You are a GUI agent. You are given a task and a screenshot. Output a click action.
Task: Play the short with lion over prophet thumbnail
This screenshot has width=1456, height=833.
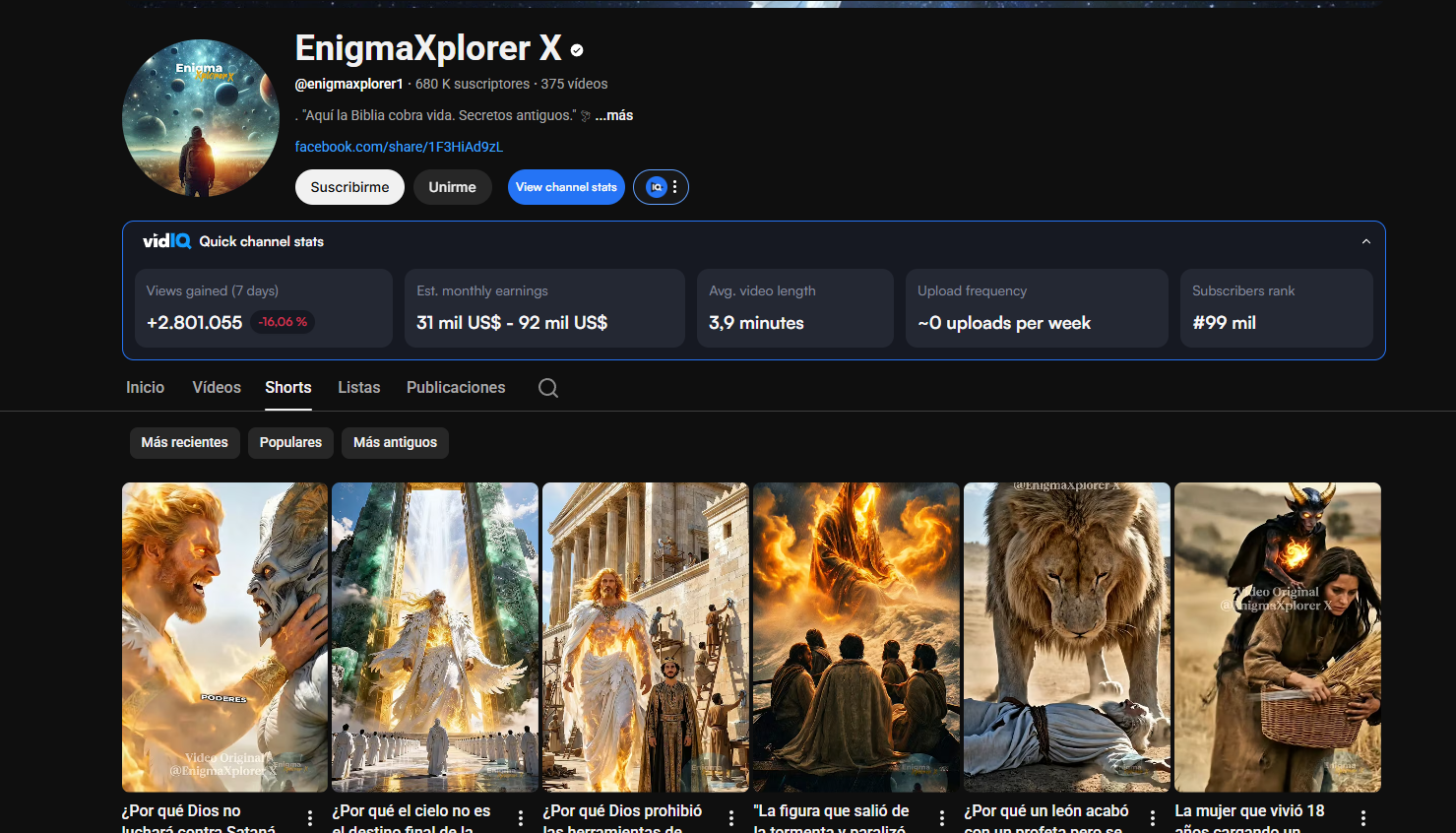coord(1067,637)
